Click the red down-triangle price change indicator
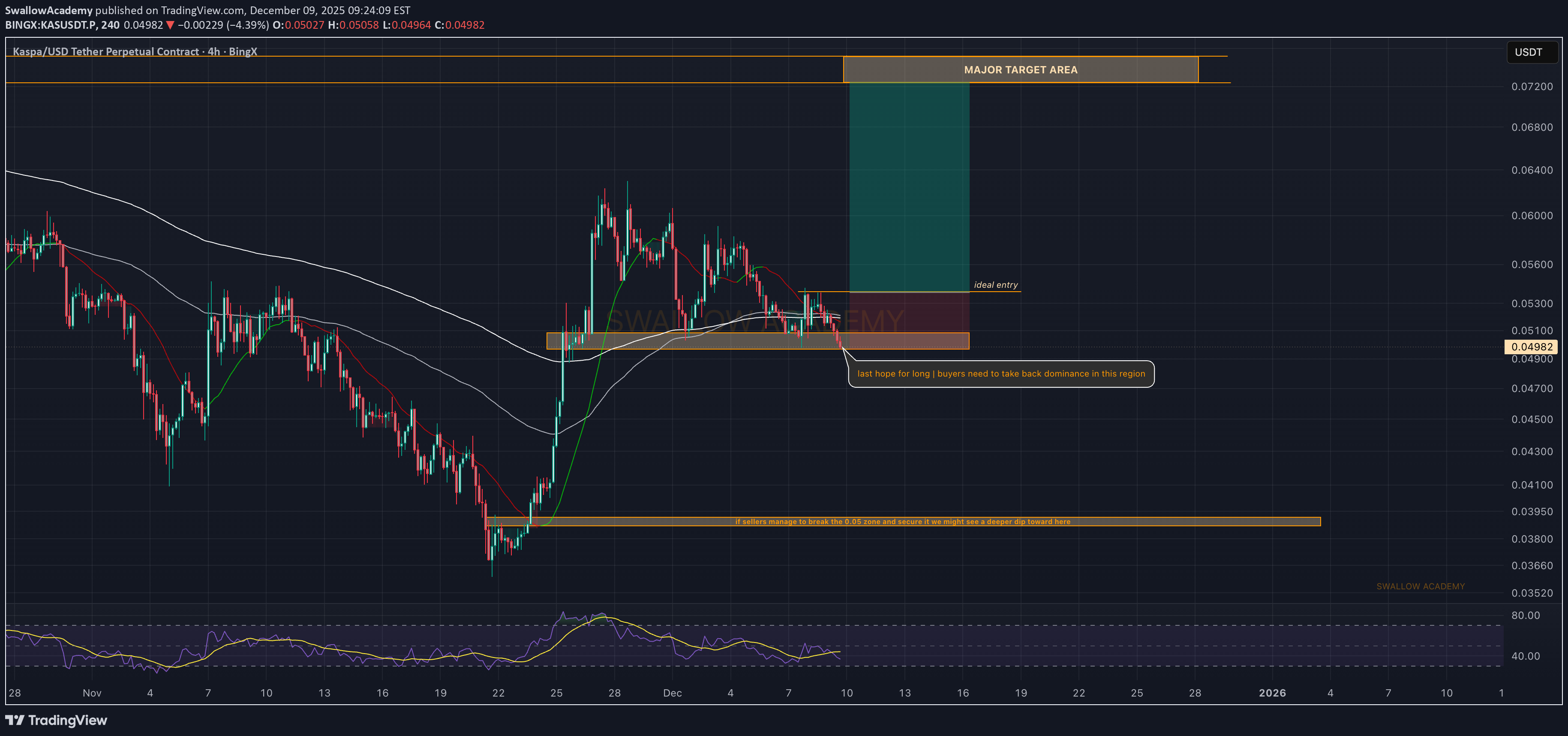Image resolution: width=1568 pixels, height=736 pixels. pyautogui.click(x=170, y=25)
